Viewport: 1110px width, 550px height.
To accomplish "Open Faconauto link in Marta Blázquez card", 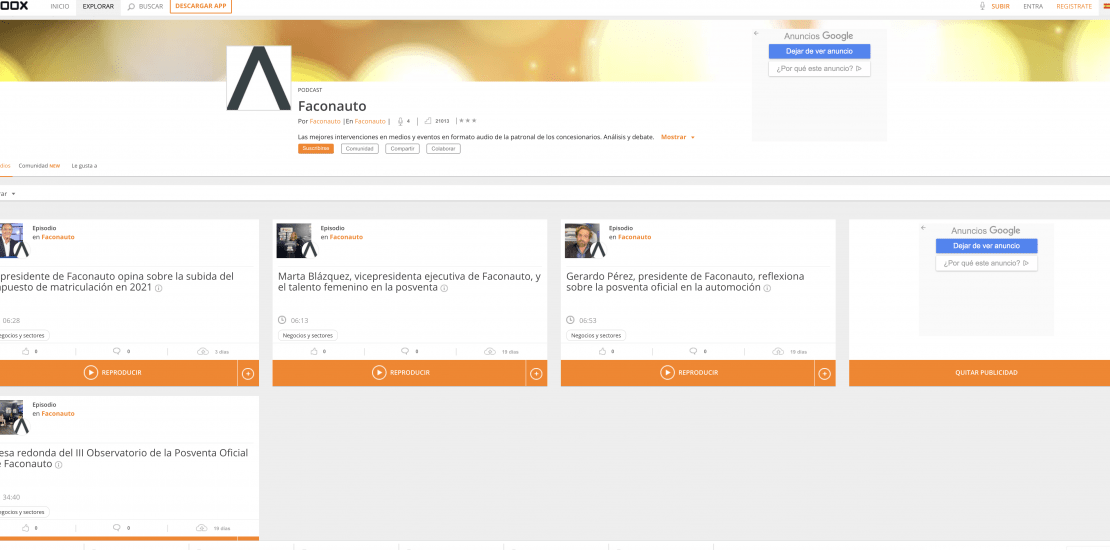I will (346, 237).
